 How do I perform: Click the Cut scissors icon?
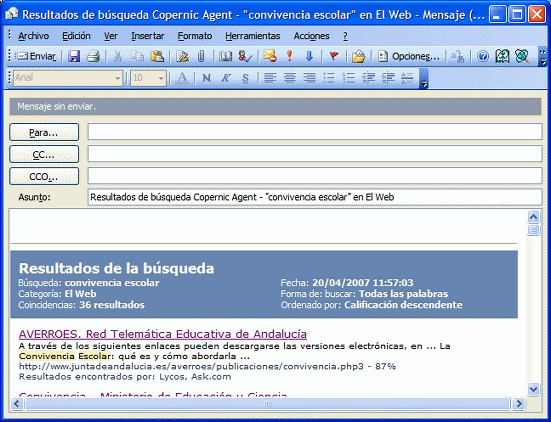click(x=118, y=56)
